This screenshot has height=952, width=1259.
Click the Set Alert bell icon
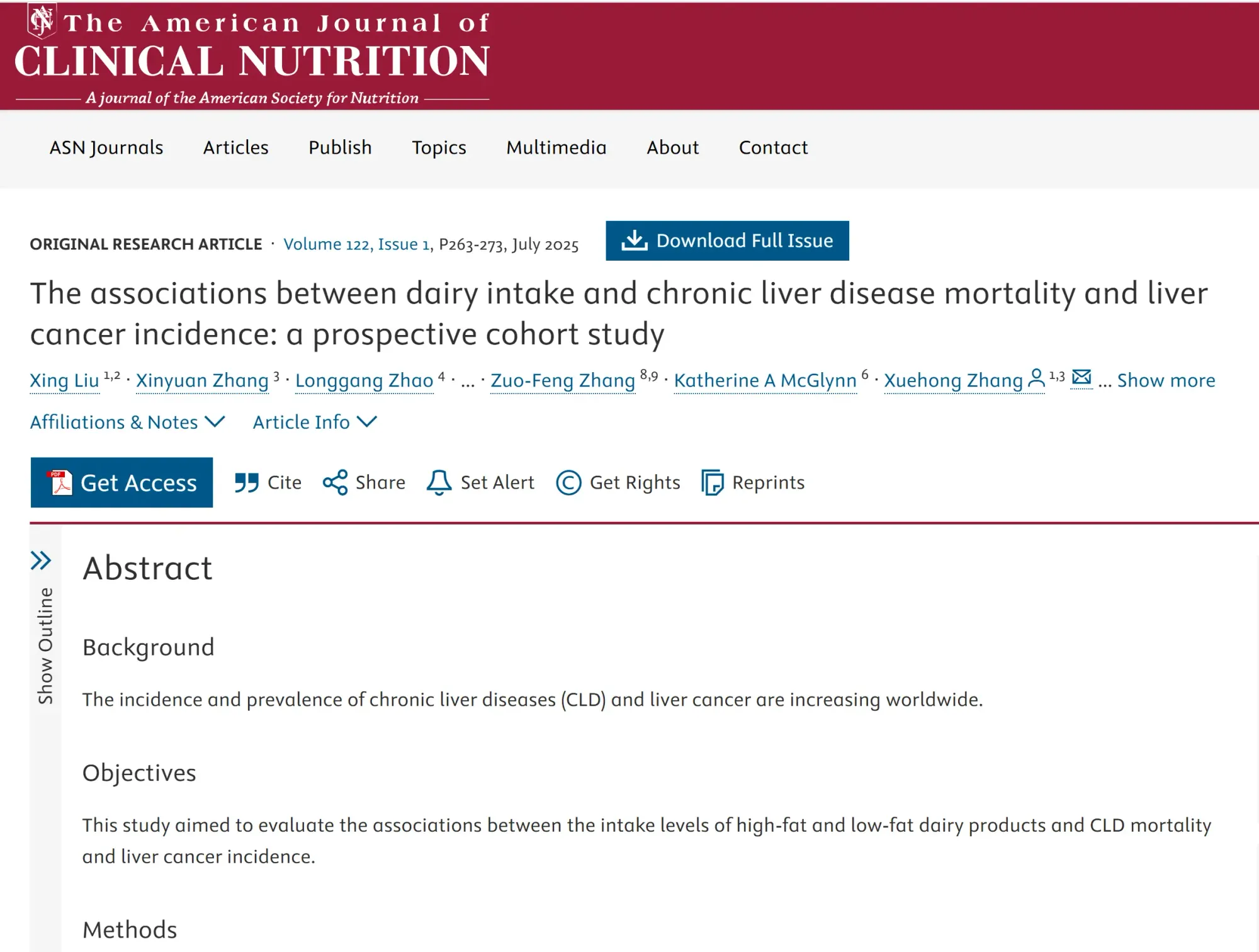[x=439, y=483]
